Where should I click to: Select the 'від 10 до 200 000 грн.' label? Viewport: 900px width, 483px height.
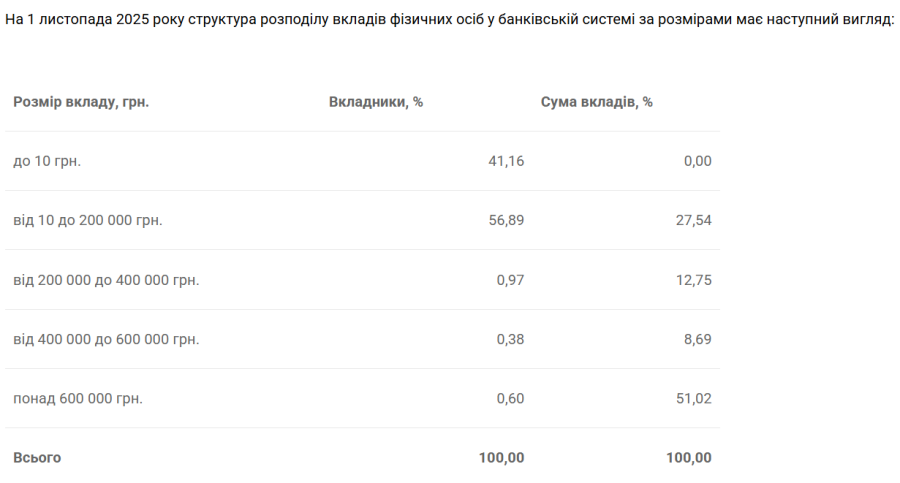88,220
